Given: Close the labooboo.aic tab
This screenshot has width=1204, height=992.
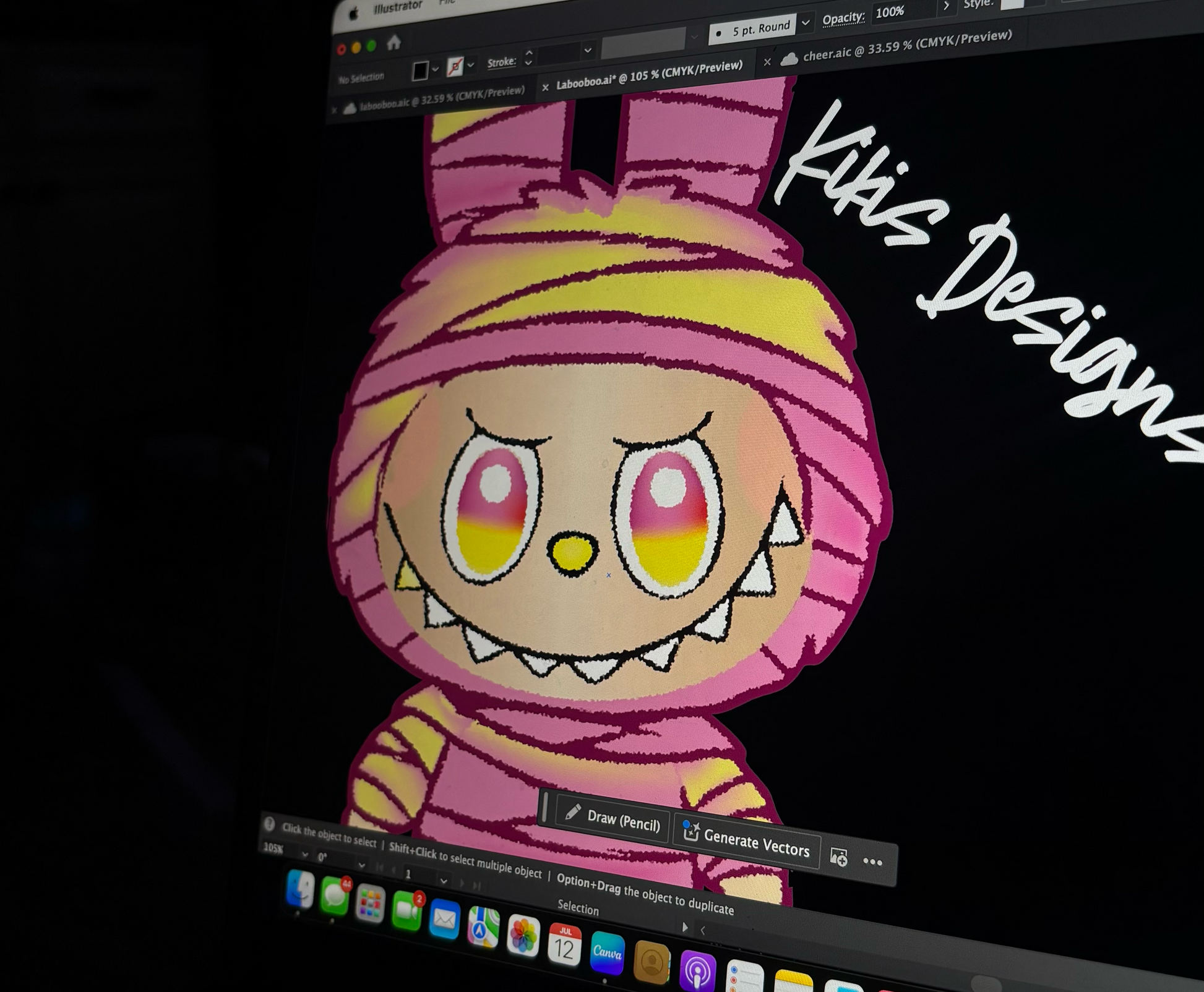Looking at the screenshot, I should tap(334, 111).
